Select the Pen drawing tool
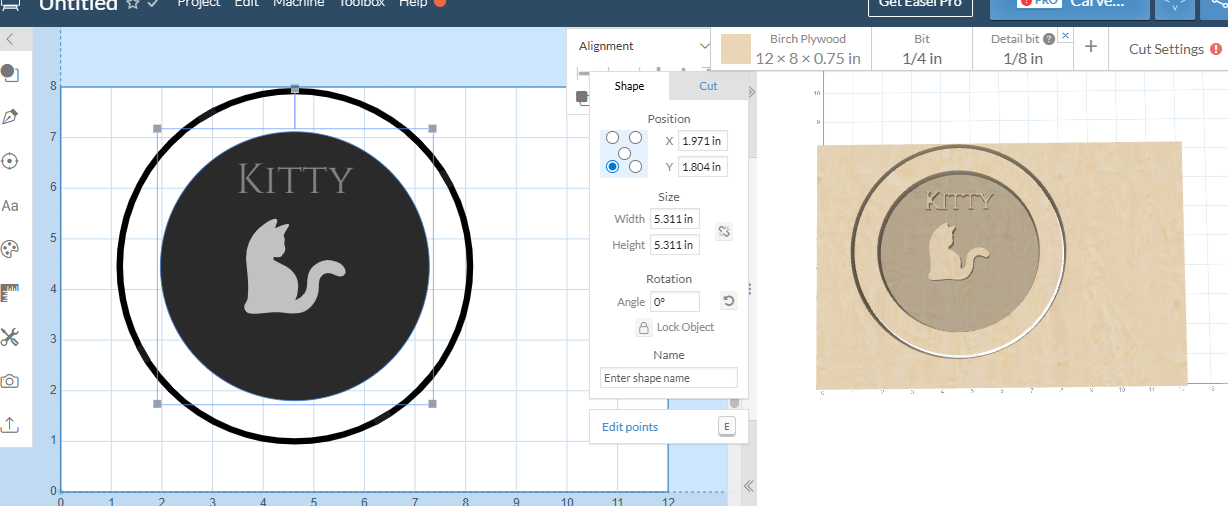 pos(10,117)
